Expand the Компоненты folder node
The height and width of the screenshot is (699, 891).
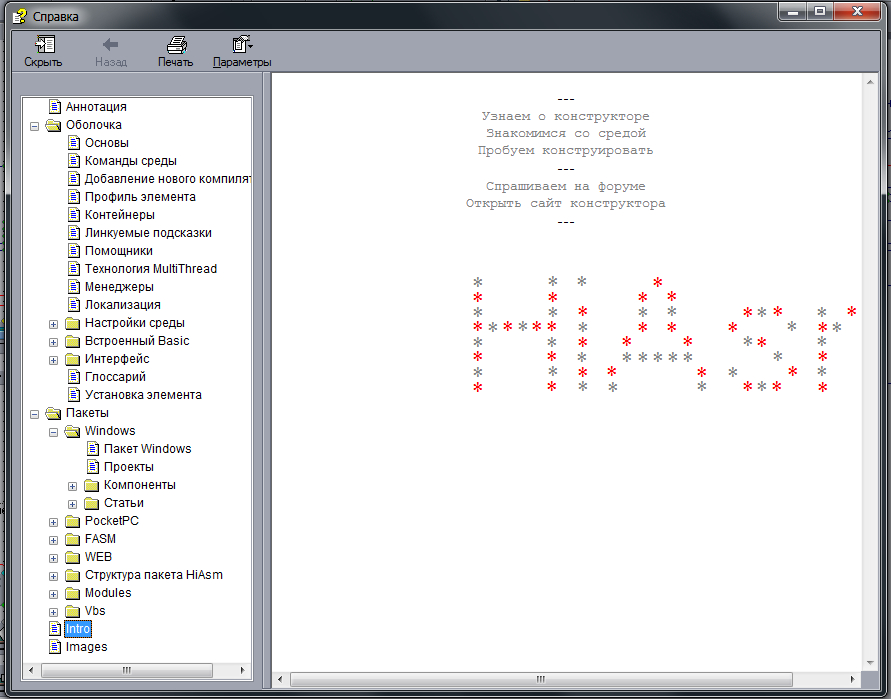point(72,486)
